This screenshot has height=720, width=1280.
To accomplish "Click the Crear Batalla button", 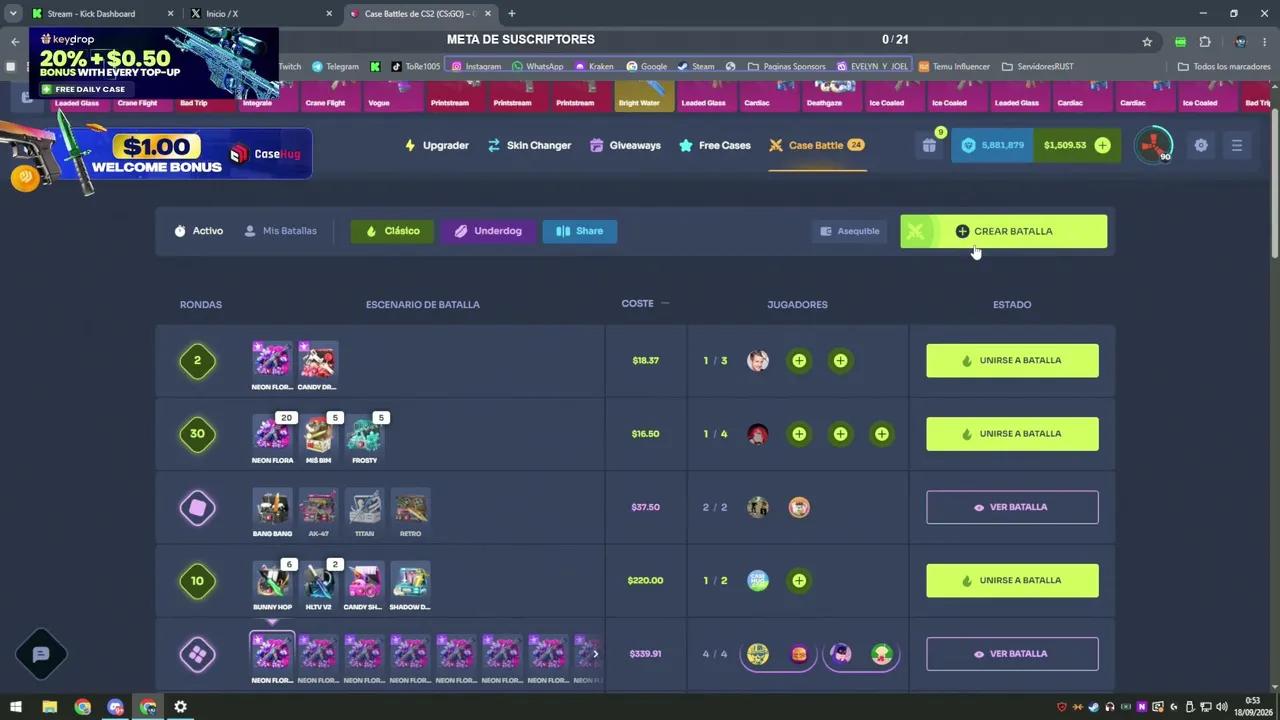I will pyautogui.click(x=1004, y=231).
